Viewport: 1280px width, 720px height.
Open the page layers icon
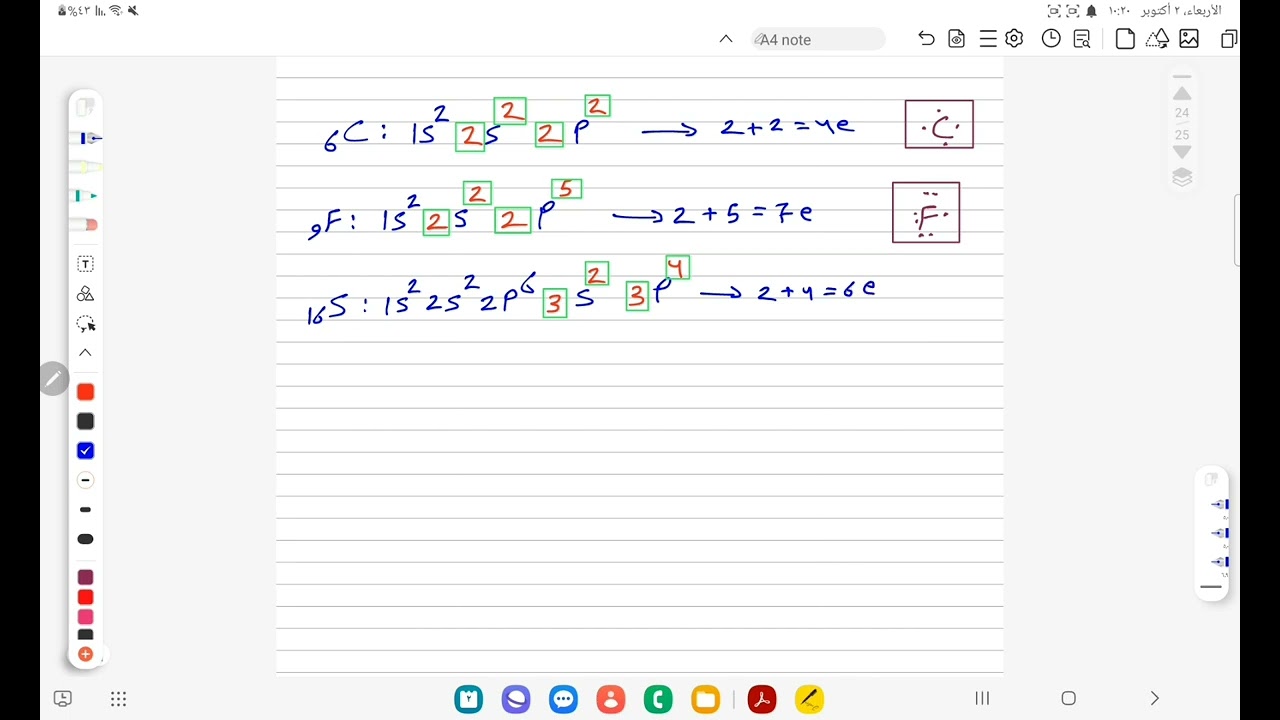point(1182,177)
